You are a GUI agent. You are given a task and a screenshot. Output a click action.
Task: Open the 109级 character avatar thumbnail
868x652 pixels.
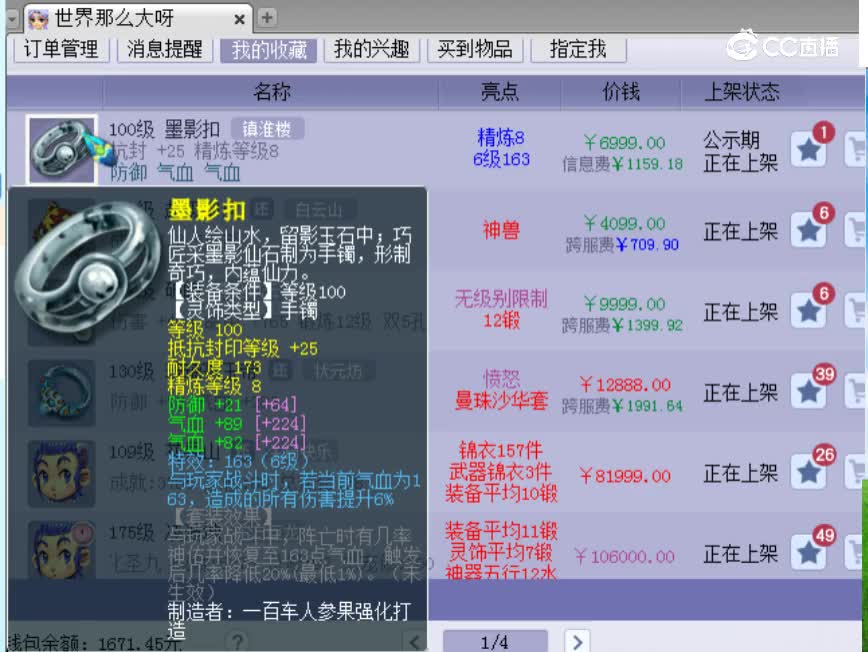coord(61,473)
